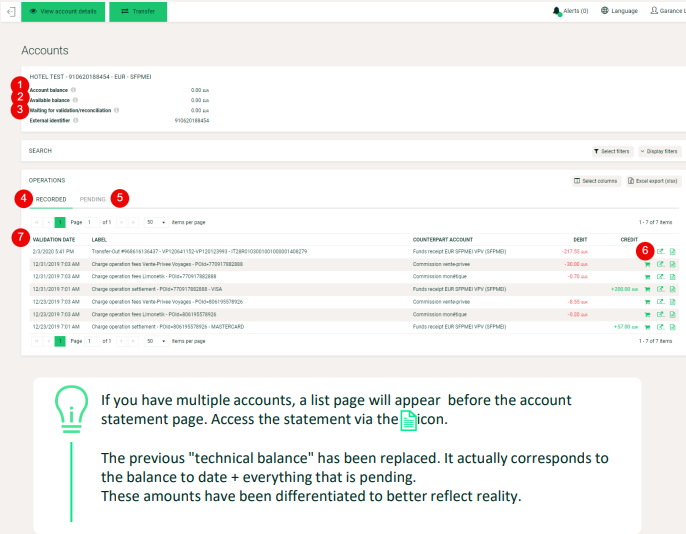This screenshot has height=534, width=686.
Task: Expand the top items per page dropdown
Action: point(157,223)
